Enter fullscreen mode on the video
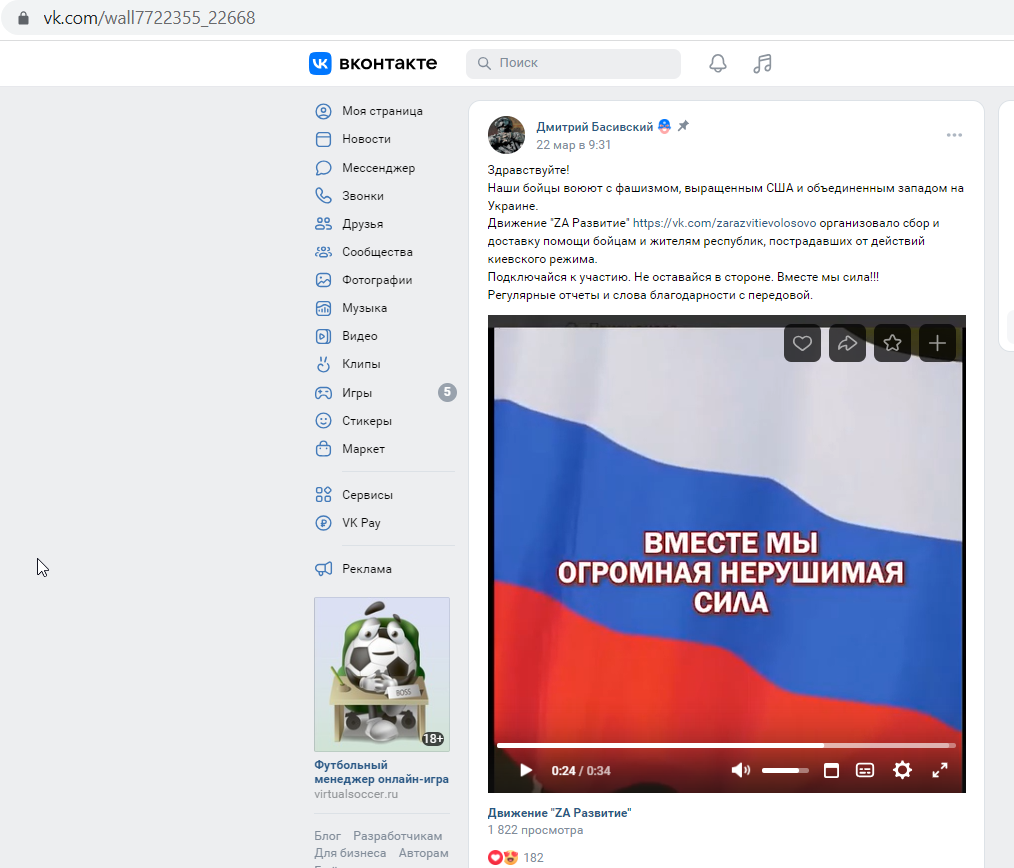 pyautogui.click(x=940, y=770)
